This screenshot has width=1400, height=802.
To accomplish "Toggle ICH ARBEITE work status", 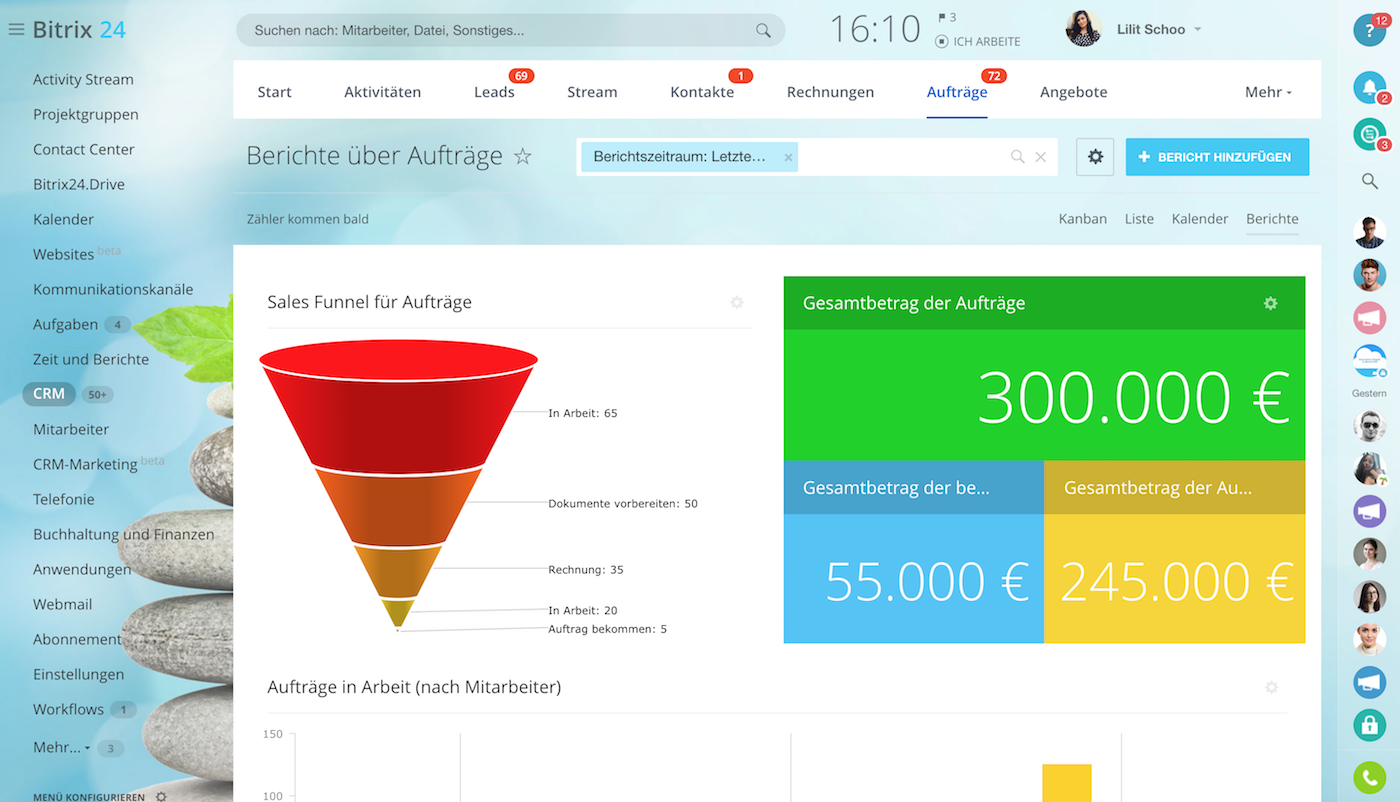I will point(978,42).
